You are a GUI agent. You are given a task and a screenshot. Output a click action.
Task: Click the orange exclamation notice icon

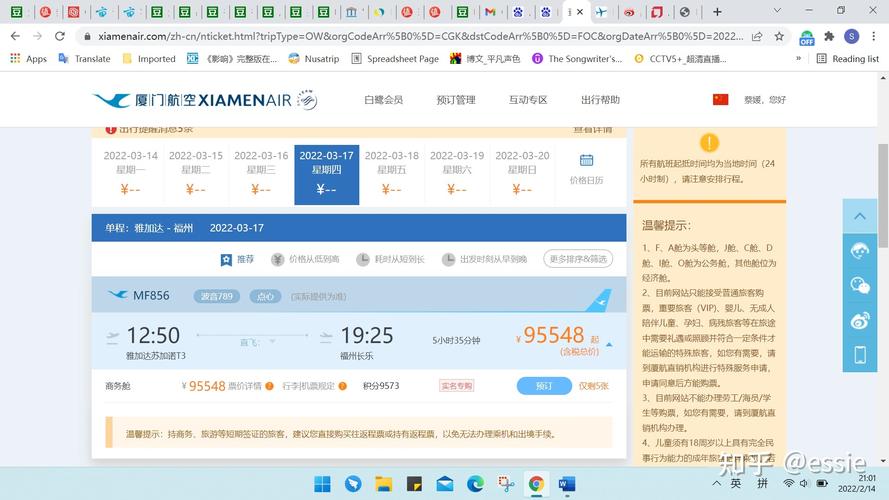tap(709, 142)
